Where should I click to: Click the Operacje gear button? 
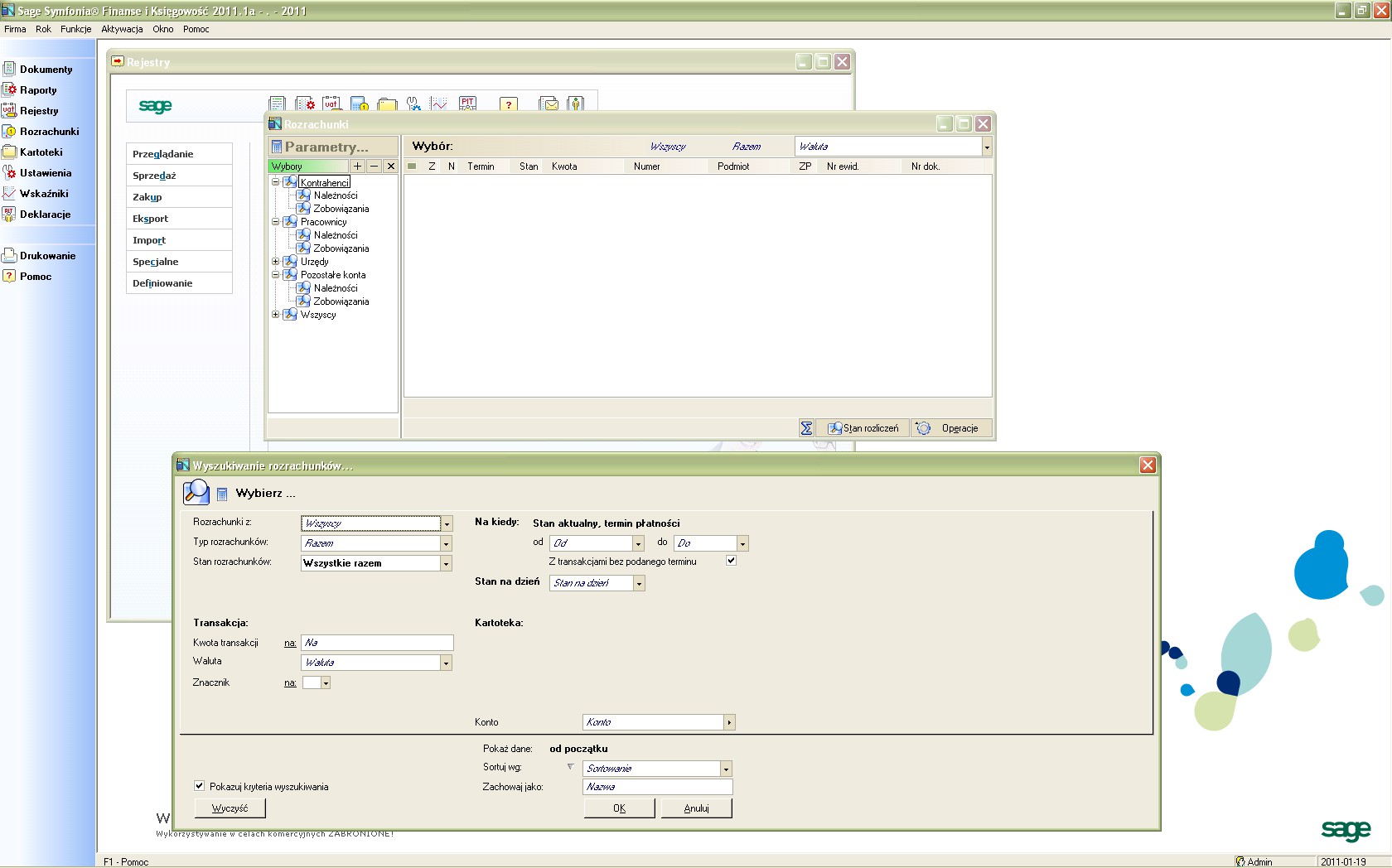950,428
